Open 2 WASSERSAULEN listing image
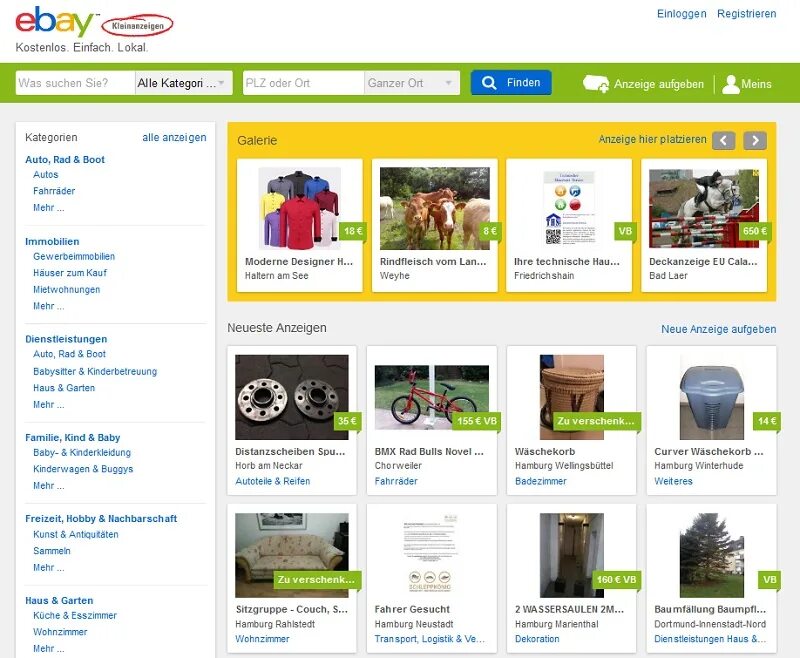This screenshot has height=658, width=800. click(x=571, y=555)
